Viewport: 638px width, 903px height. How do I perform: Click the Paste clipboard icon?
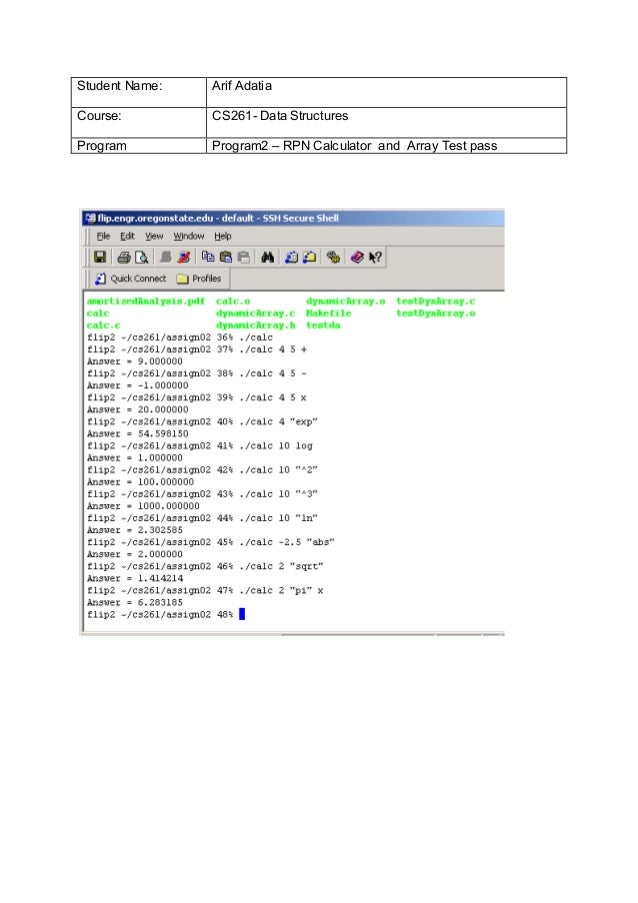(x=226, y=257)
